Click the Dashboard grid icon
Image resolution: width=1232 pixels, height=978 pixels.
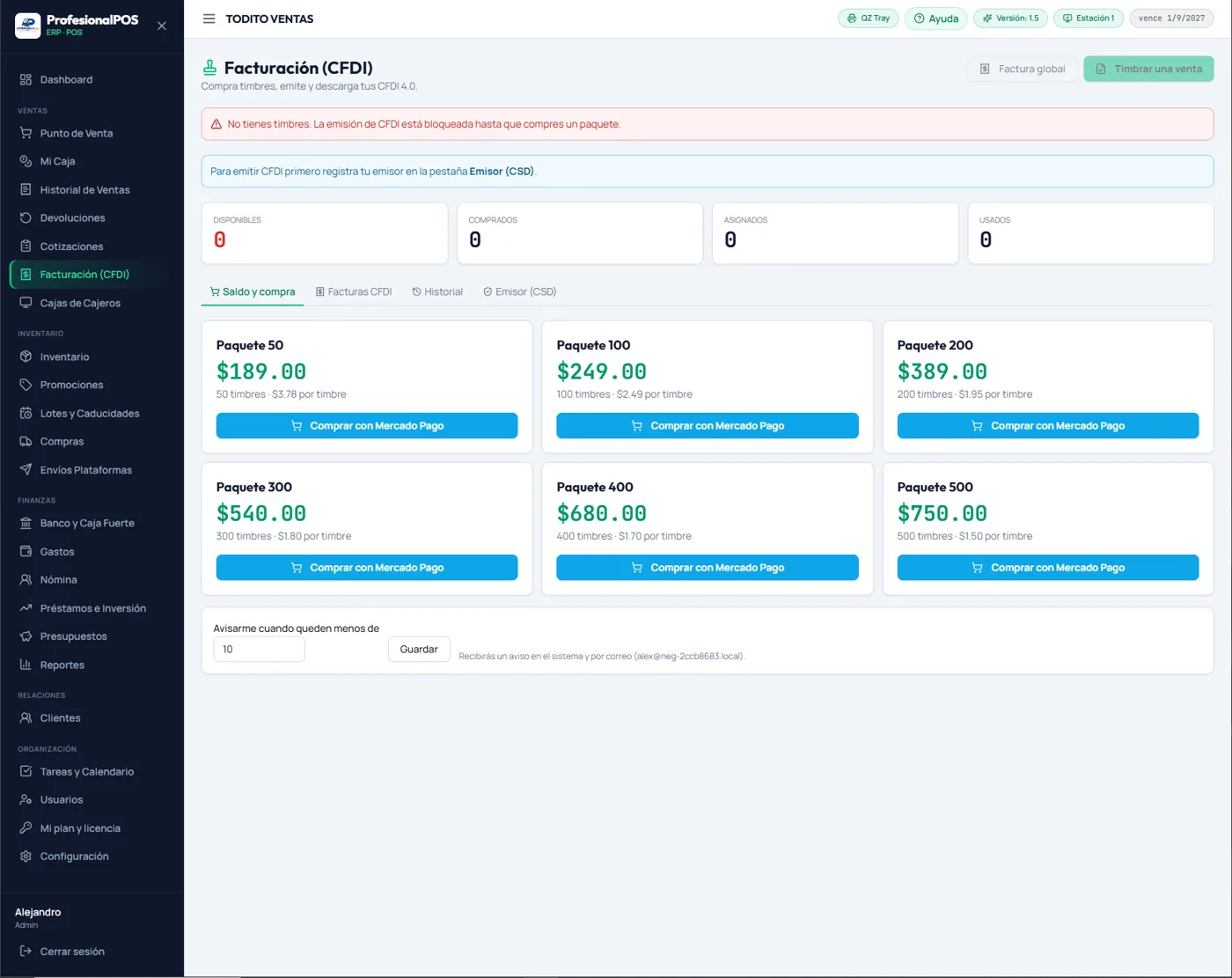(x=26, y=79)
